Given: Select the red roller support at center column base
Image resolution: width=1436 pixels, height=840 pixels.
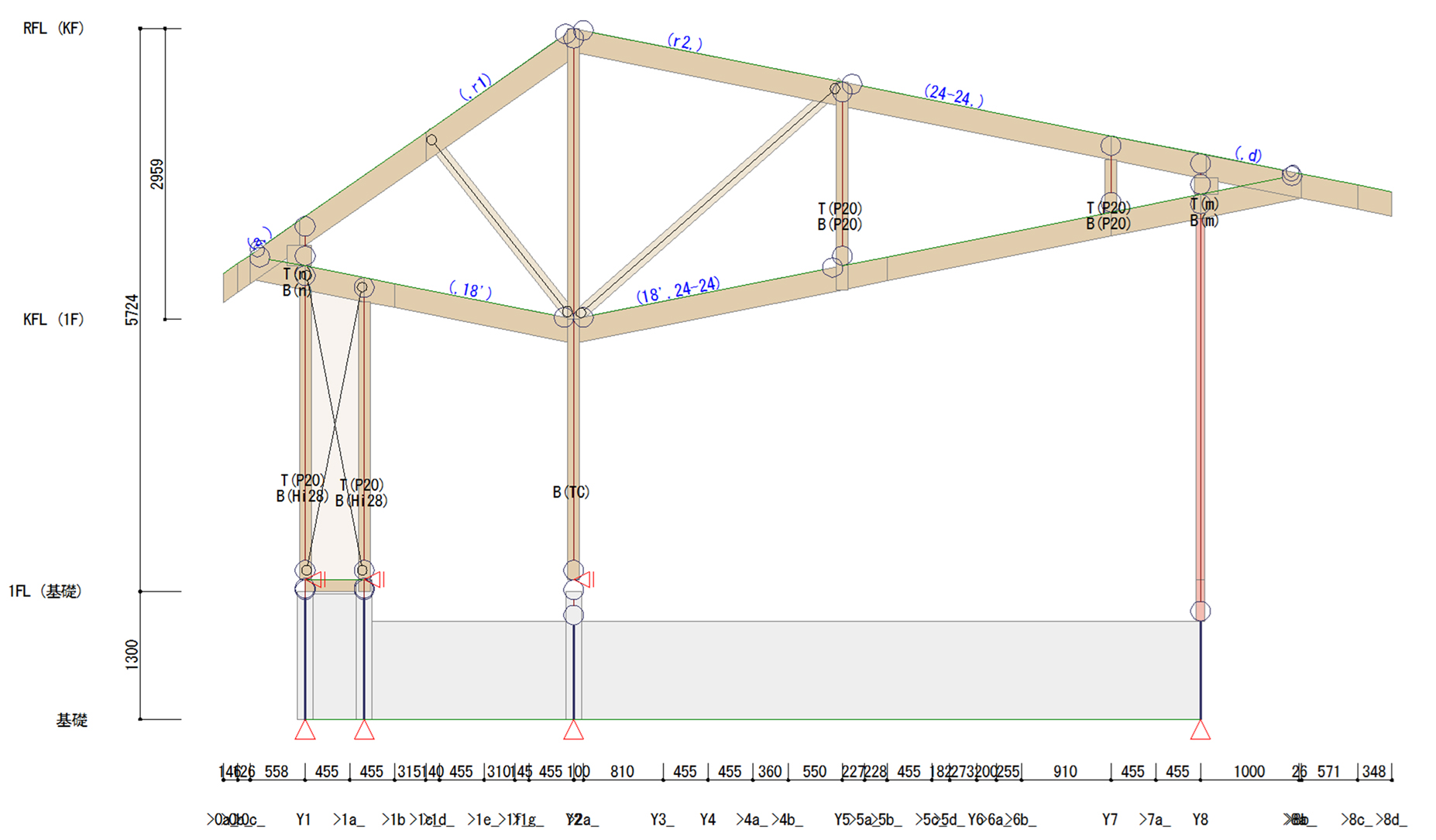Looking at the screenshot, I should [585, 579].
